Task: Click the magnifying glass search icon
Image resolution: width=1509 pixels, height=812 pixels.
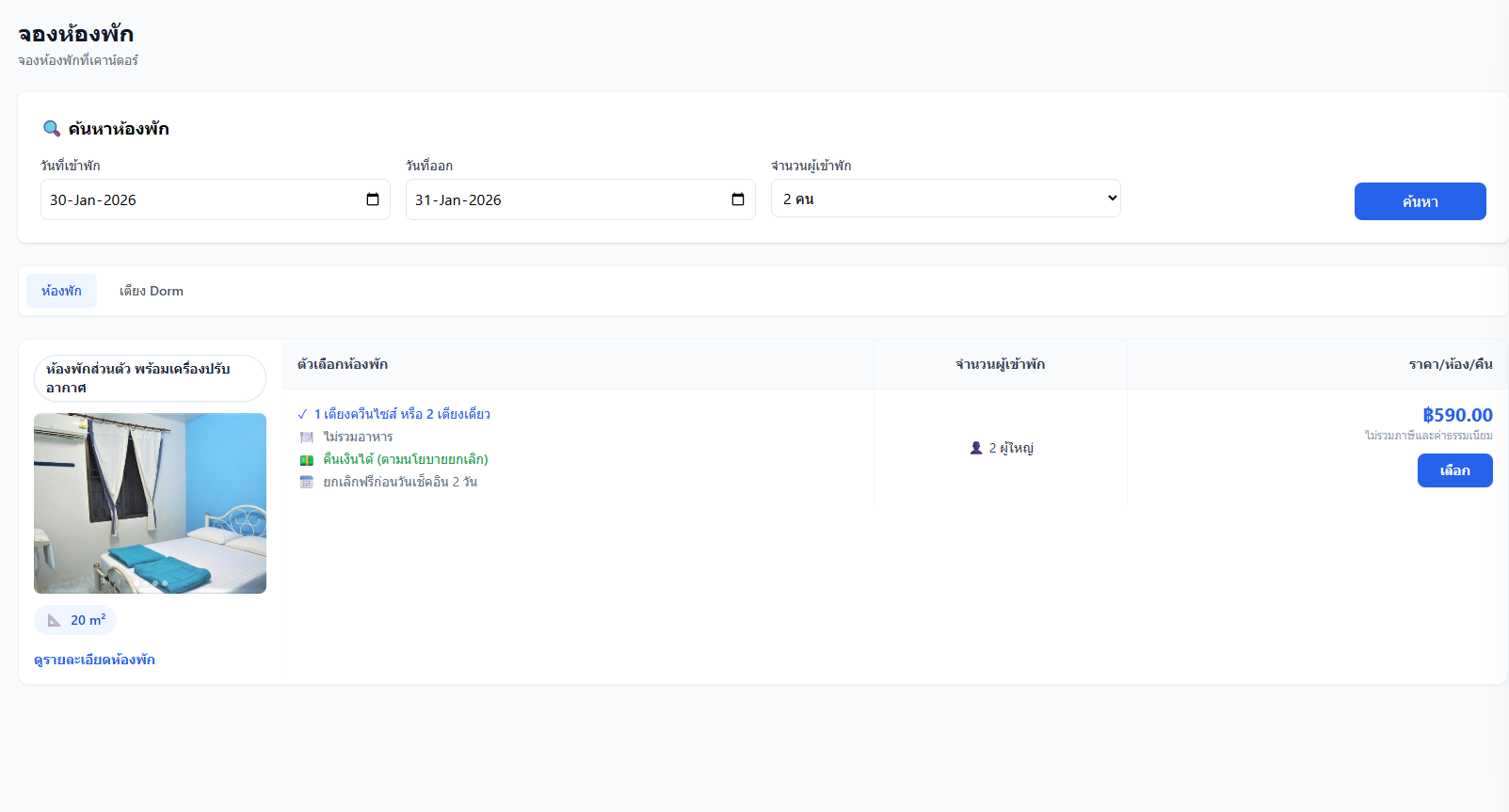Action: 52,129
